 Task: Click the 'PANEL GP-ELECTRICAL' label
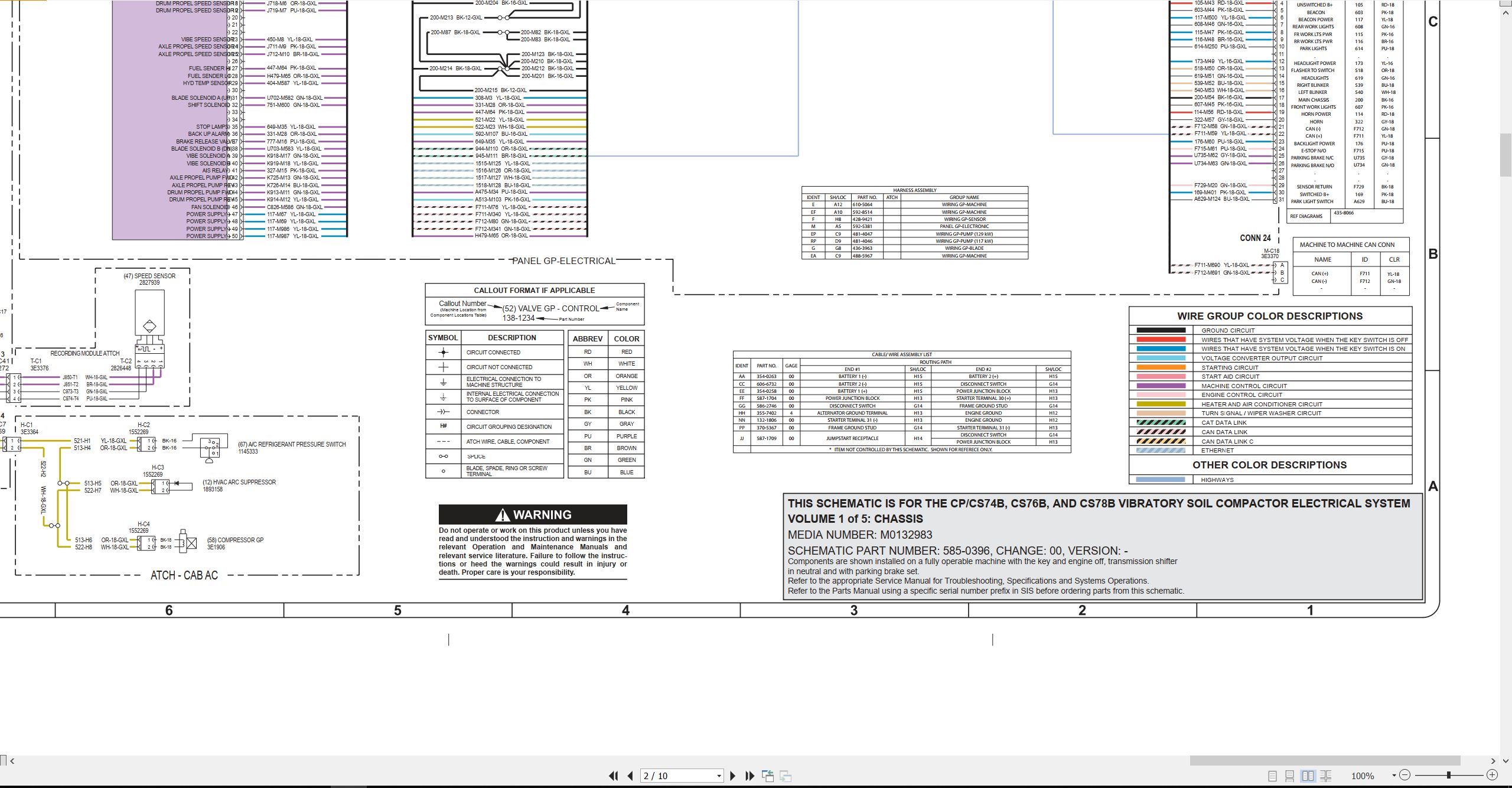point(563,261)
